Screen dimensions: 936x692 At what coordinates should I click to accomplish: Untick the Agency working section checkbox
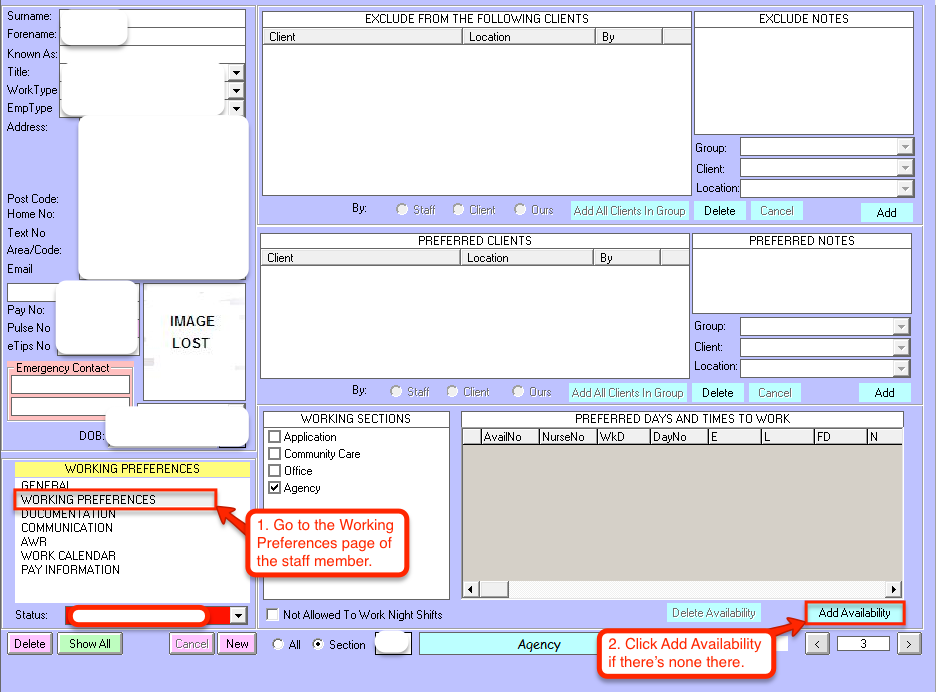coord(275,488)
